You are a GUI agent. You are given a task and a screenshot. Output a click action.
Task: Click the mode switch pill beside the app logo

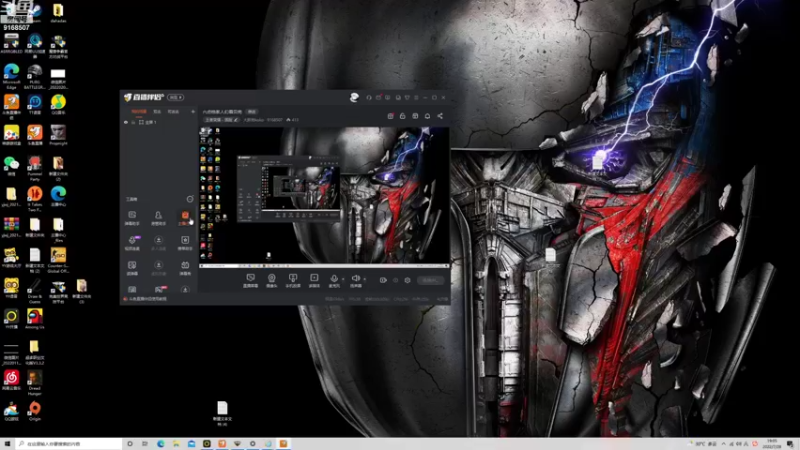tap(176, 97)
